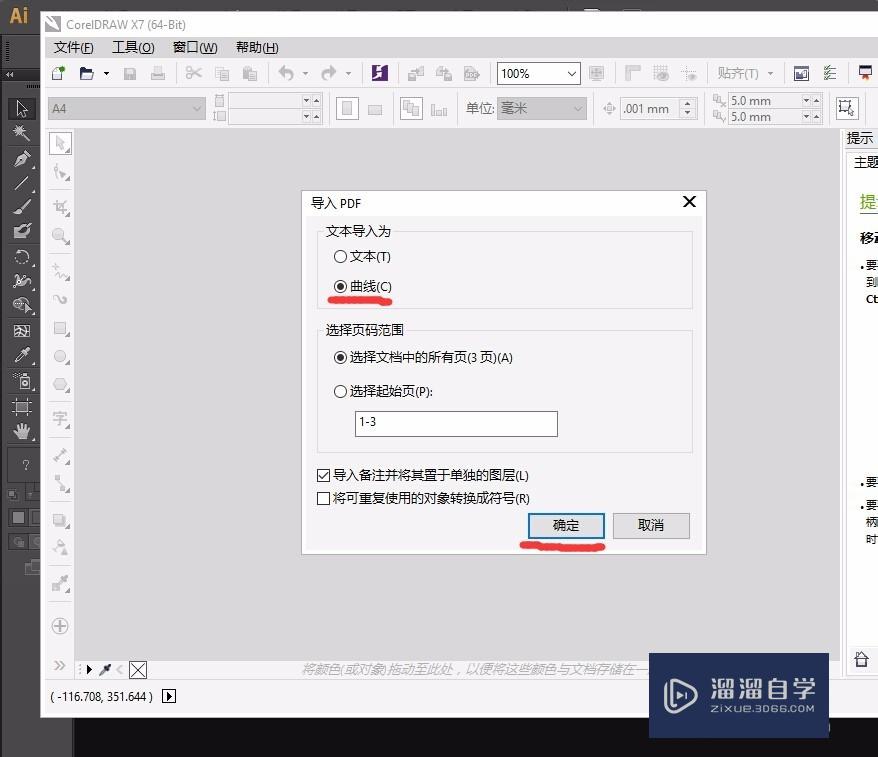Select the CorelDRAW Ellipse tool
Viewport: 878px width, 757px height.
[60, 357]
